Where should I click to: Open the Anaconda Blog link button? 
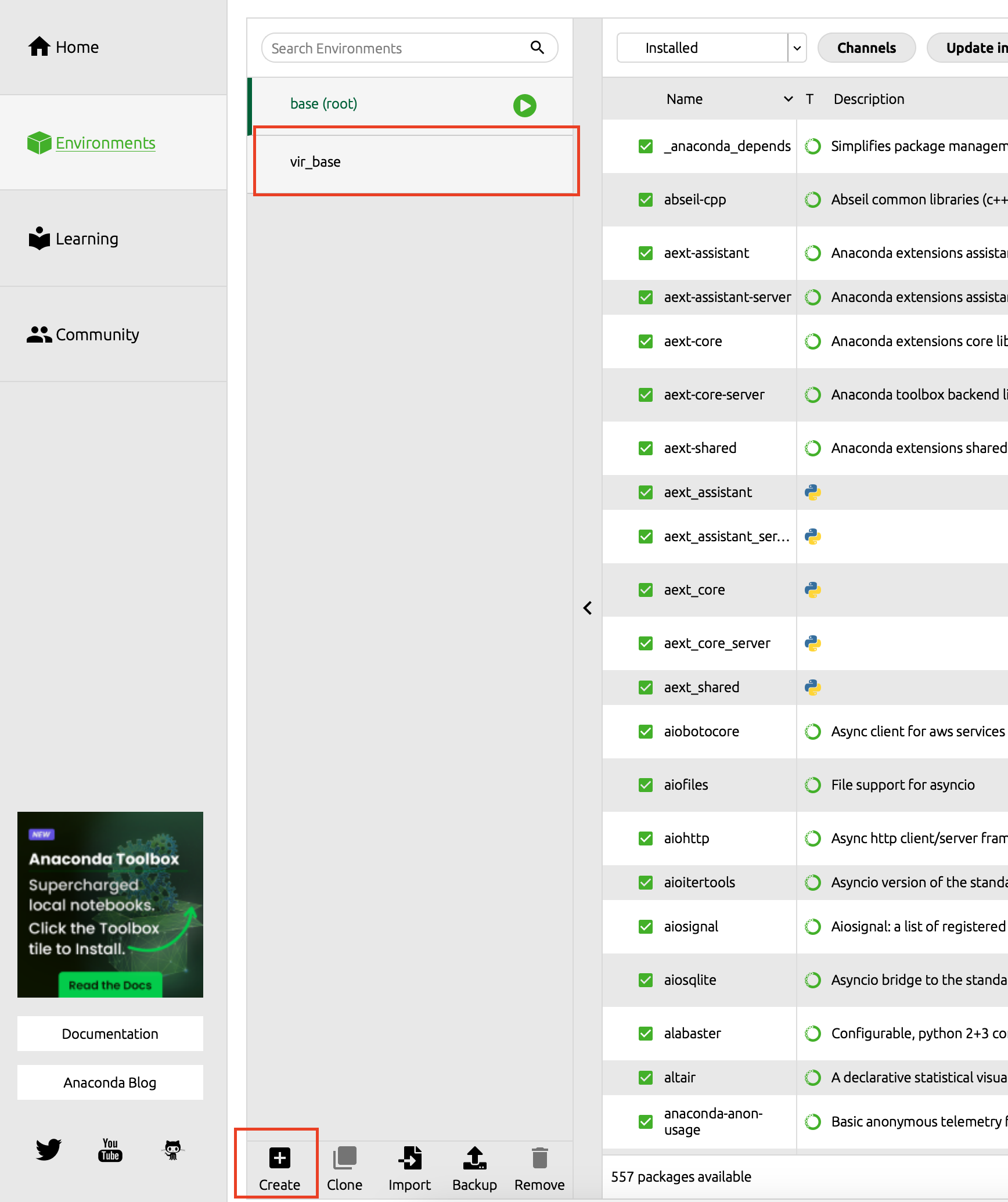(110, 1082)
